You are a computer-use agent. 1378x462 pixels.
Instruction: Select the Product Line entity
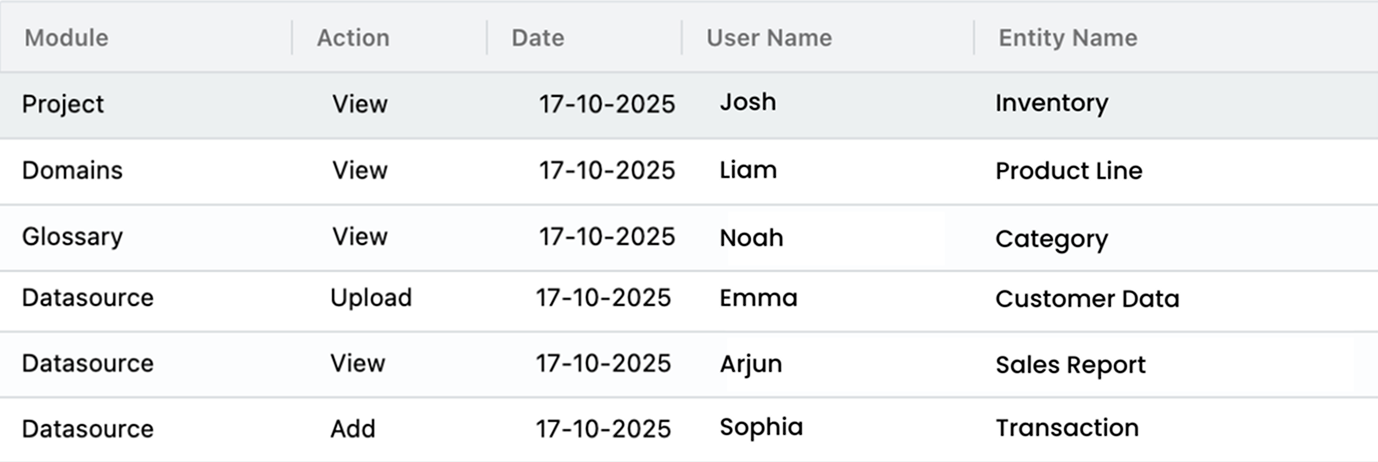point(1068,171)
